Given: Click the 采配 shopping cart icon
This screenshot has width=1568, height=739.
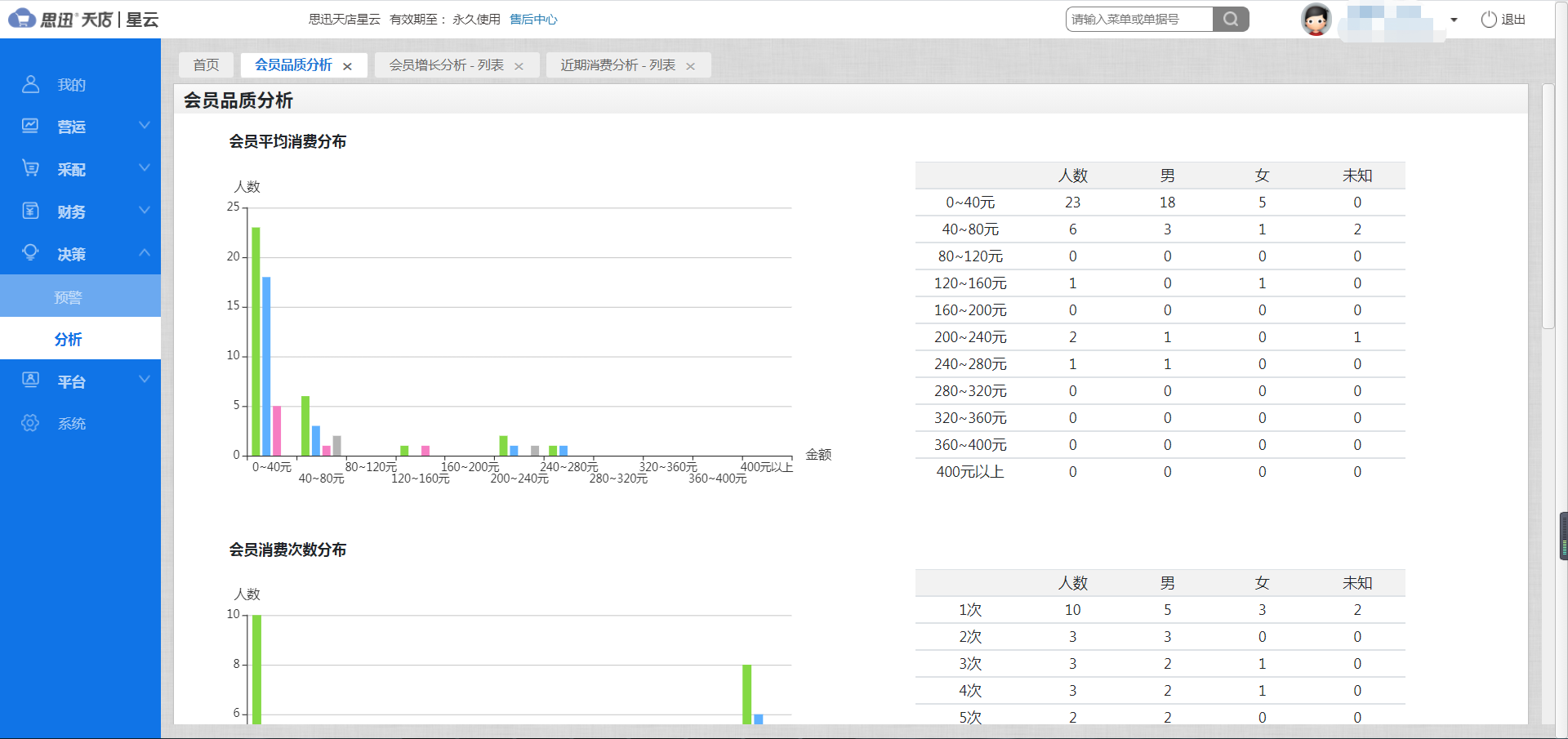Looking at the screenshot, I should coord(30,168).
